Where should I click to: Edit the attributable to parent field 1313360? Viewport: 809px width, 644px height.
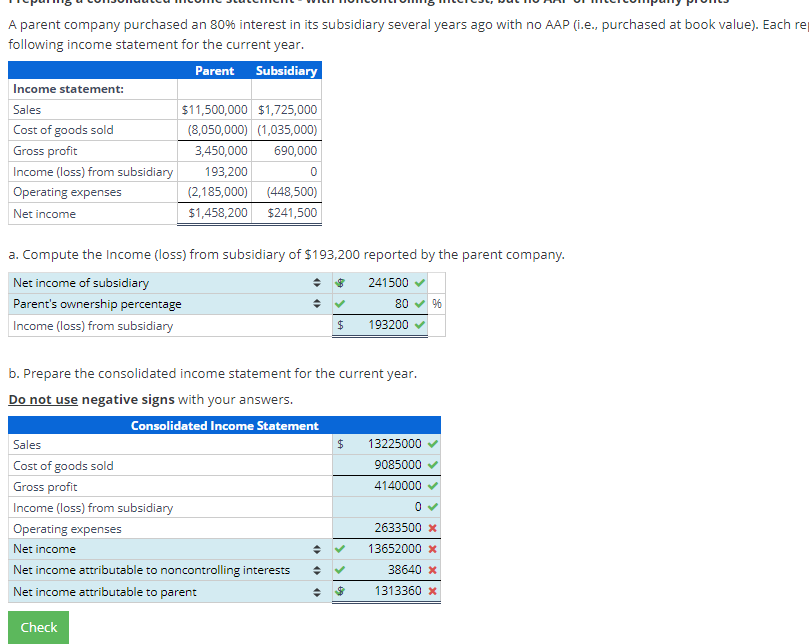[x=387, y=591]
